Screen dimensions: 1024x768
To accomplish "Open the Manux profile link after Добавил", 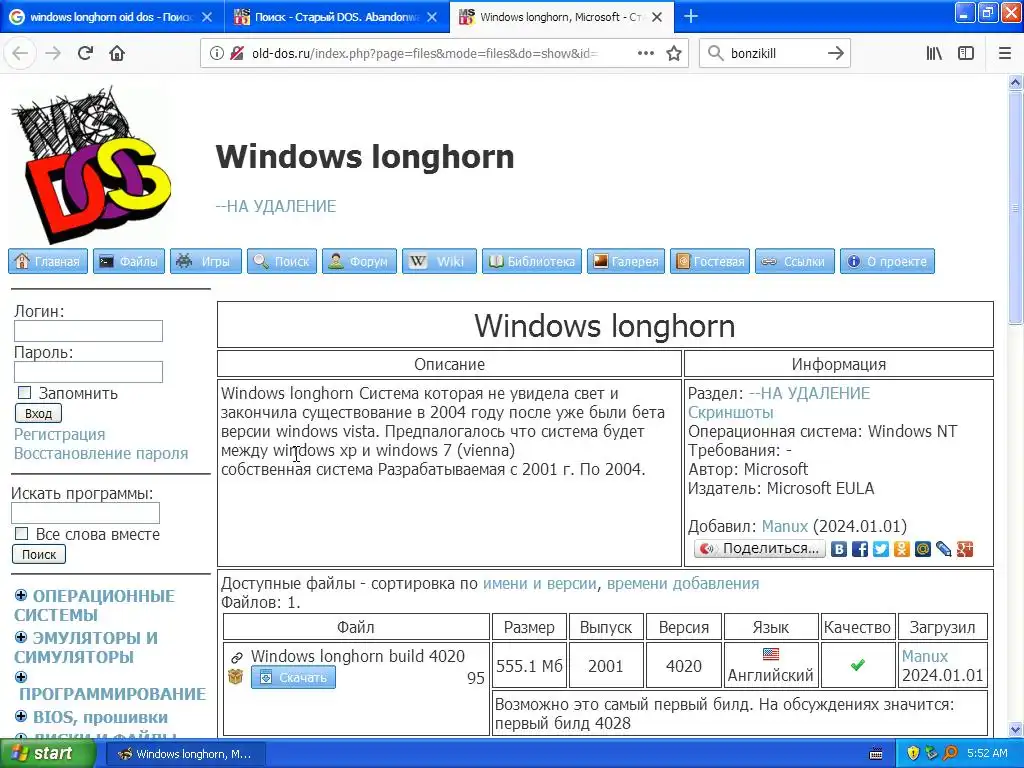I will tap(785, 526).
